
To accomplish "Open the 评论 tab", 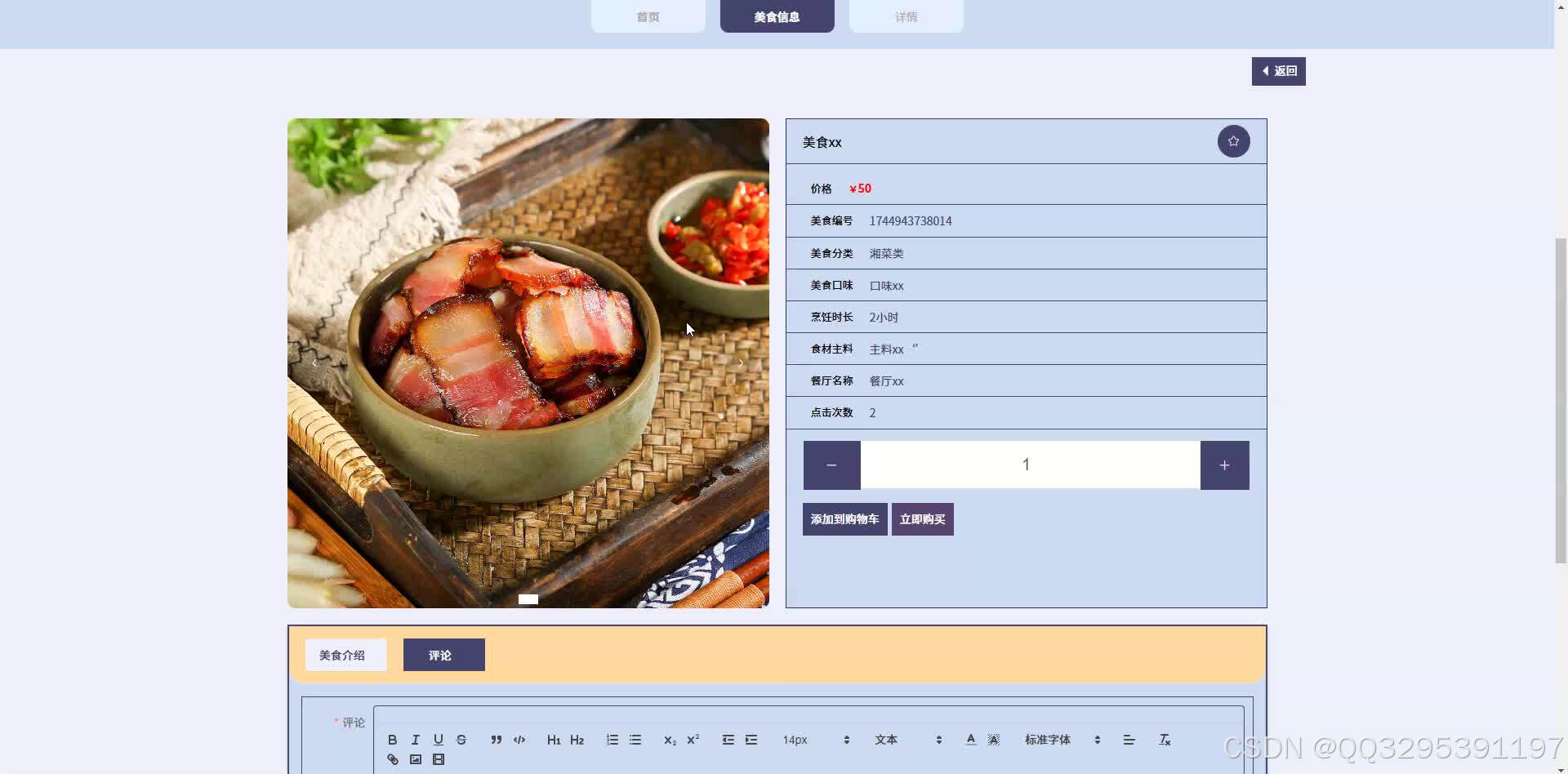I will coord(443,655).
